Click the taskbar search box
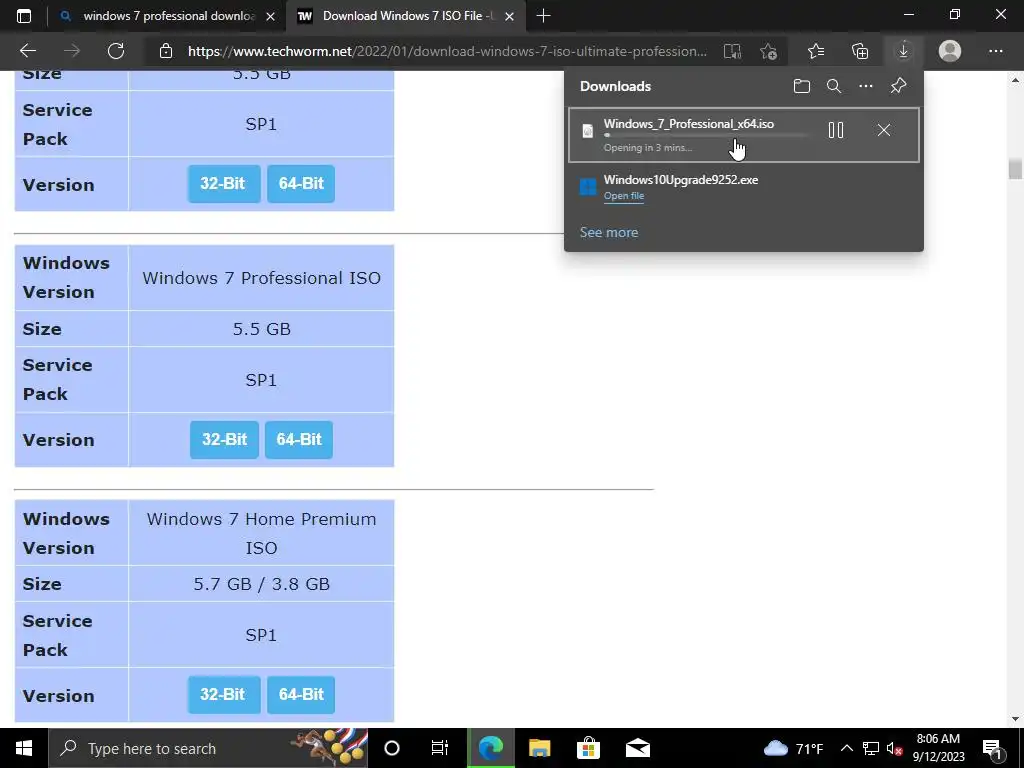1024x768 pixels. tap(209, 748)
